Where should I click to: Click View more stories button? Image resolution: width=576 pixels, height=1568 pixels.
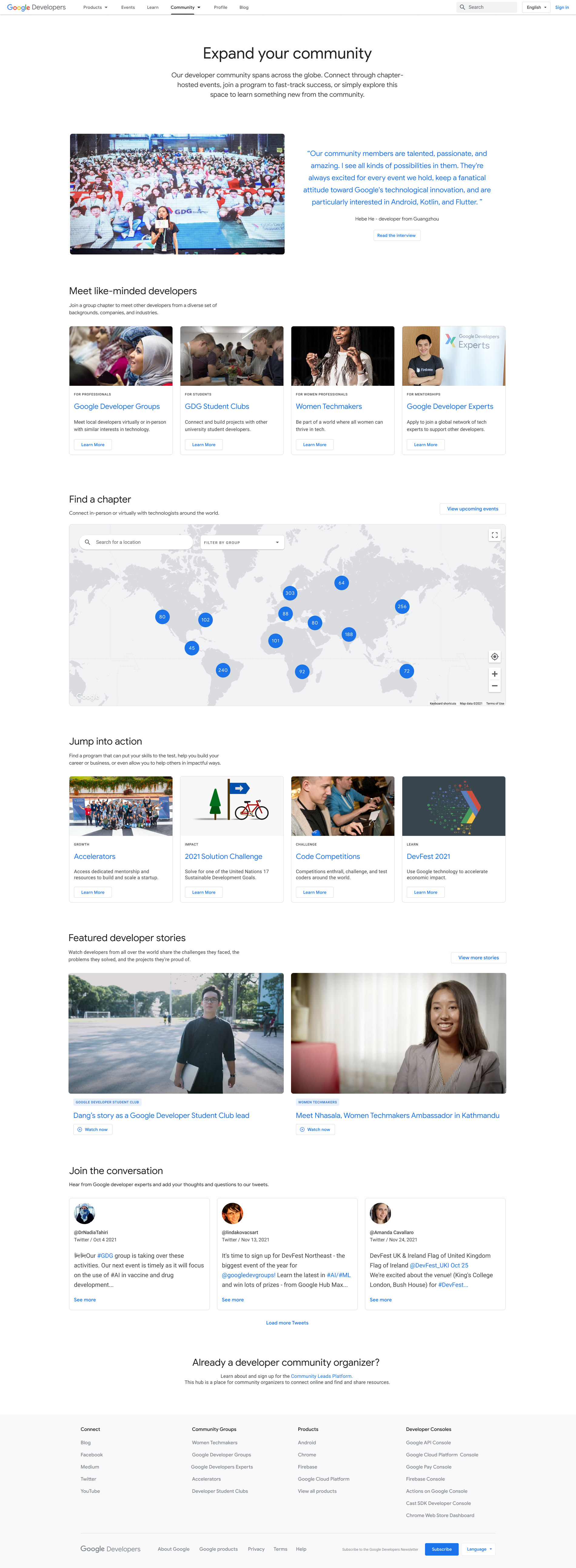point(479,957)
